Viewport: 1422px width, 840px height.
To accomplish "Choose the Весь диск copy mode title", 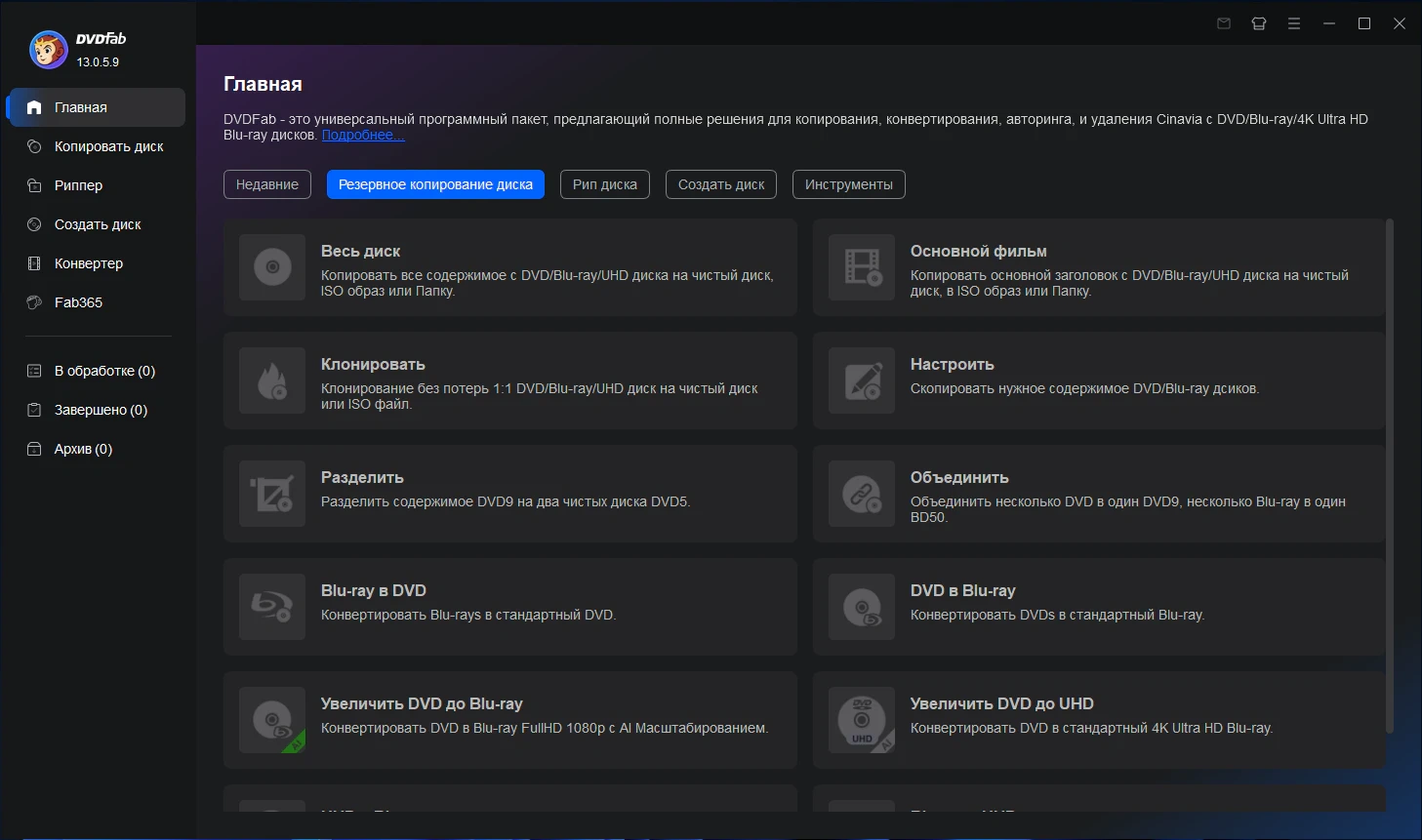I will [360, 251].
